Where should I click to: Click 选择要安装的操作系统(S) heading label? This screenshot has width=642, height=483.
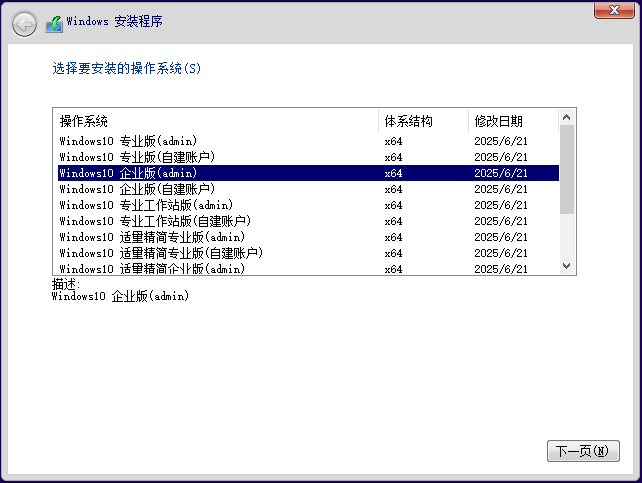pos(127,68)
